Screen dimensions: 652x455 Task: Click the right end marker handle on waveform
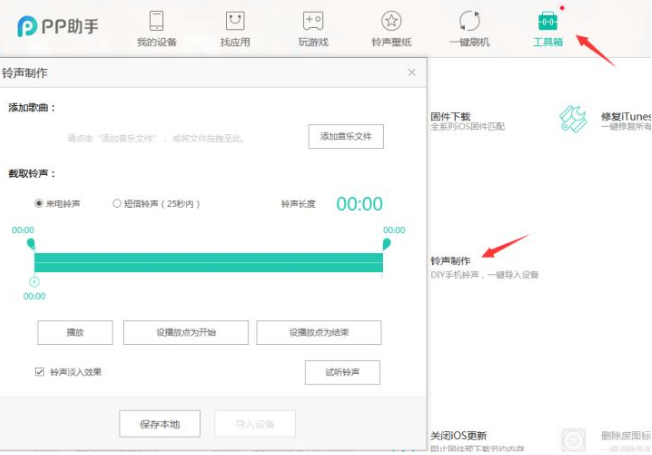click(386, 243)
